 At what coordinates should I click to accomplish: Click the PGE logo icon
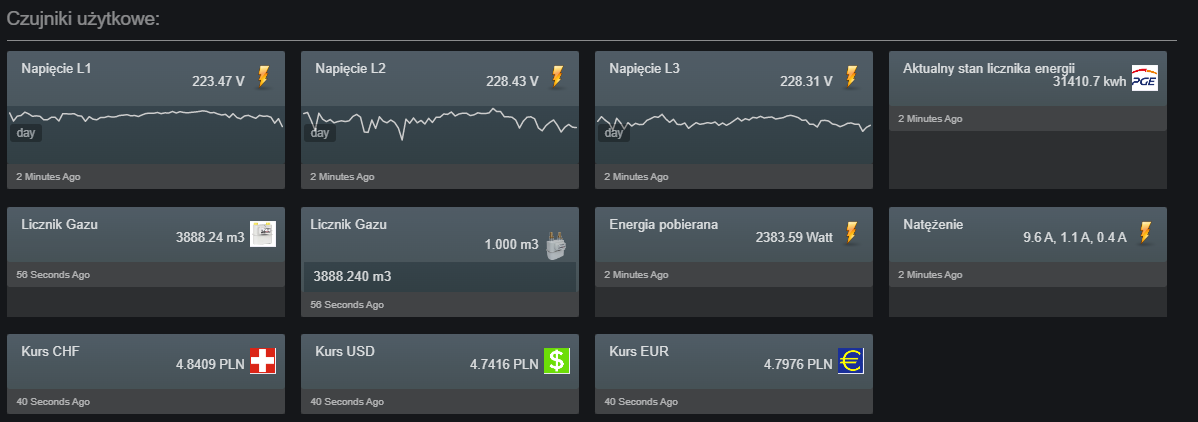click(x=1145, y=79)
